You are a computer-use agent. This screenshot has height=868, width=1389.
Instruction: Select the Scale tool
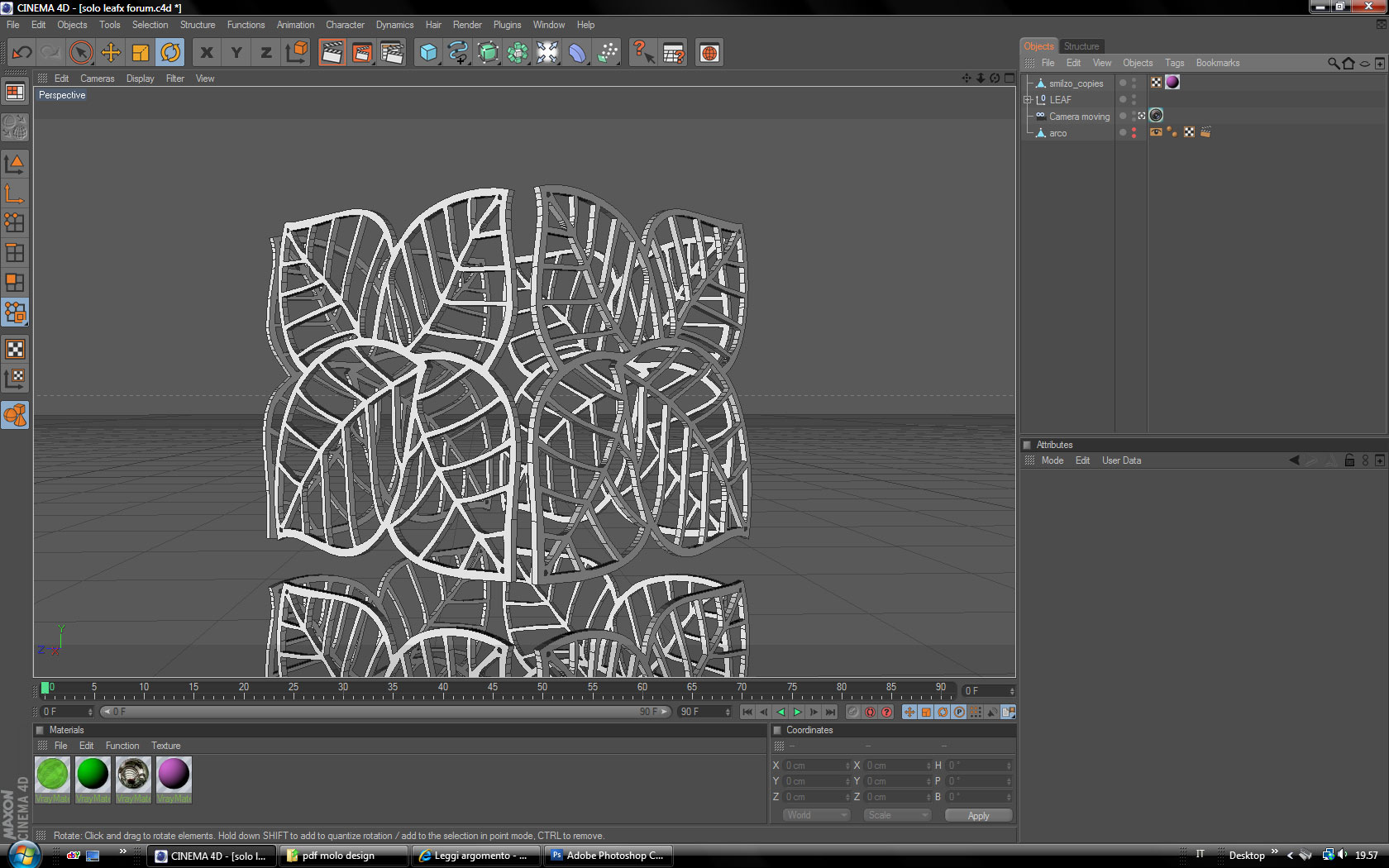(141, 53)
